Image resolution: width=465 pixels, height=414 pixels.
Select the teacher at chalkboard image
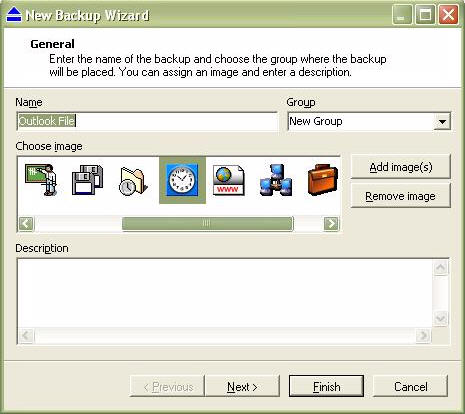(42, 180)
